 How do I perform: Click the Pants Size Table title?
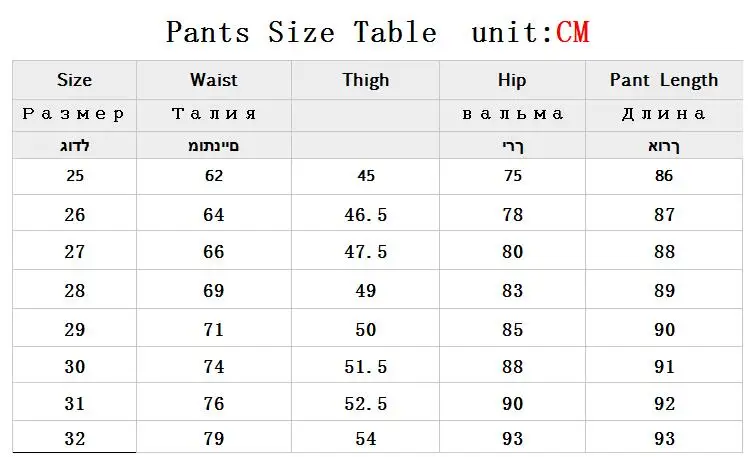[x=301, y=32]
